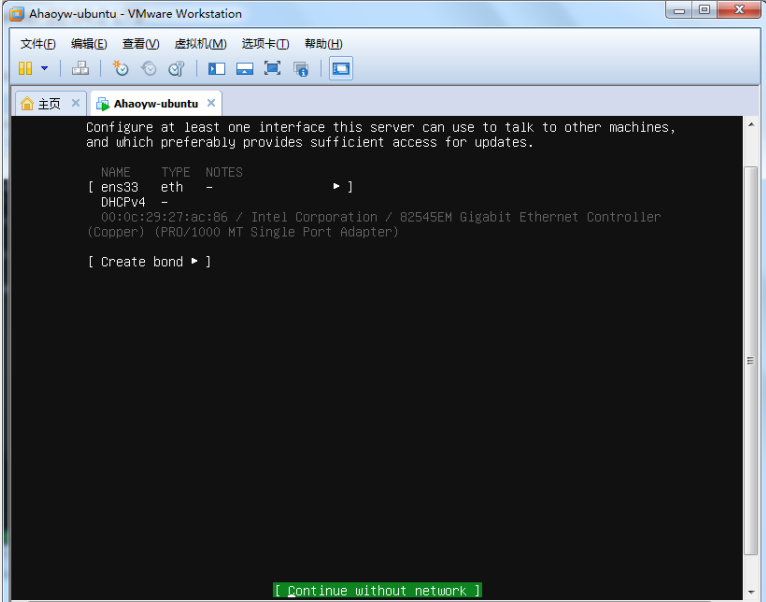Viewport: 766px width, 602px height.
Task: Click the console view toolbar icon
Action: tap(341, 68)
